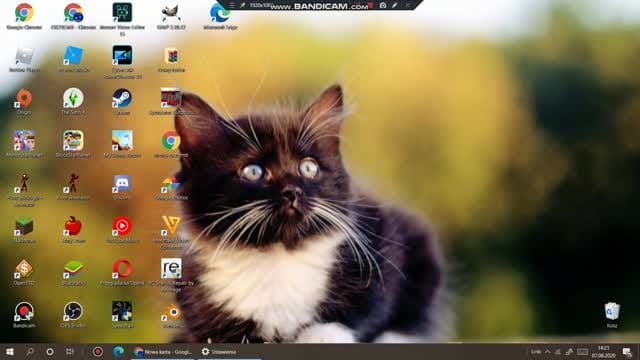Switch to the Nowa karta Chrome taskbar window
Viewport: 640px width, 360px height.
tap(164, 351)
